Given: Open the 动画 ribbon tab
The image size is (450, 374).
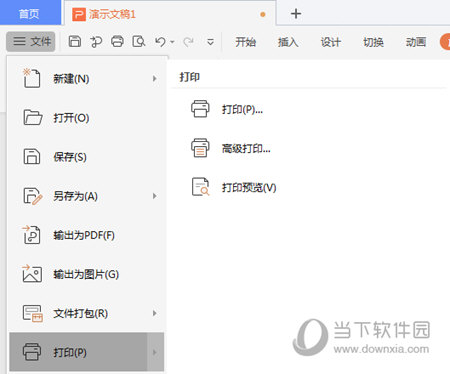Looking at the screenshot, I should click(x=416, y=42).
